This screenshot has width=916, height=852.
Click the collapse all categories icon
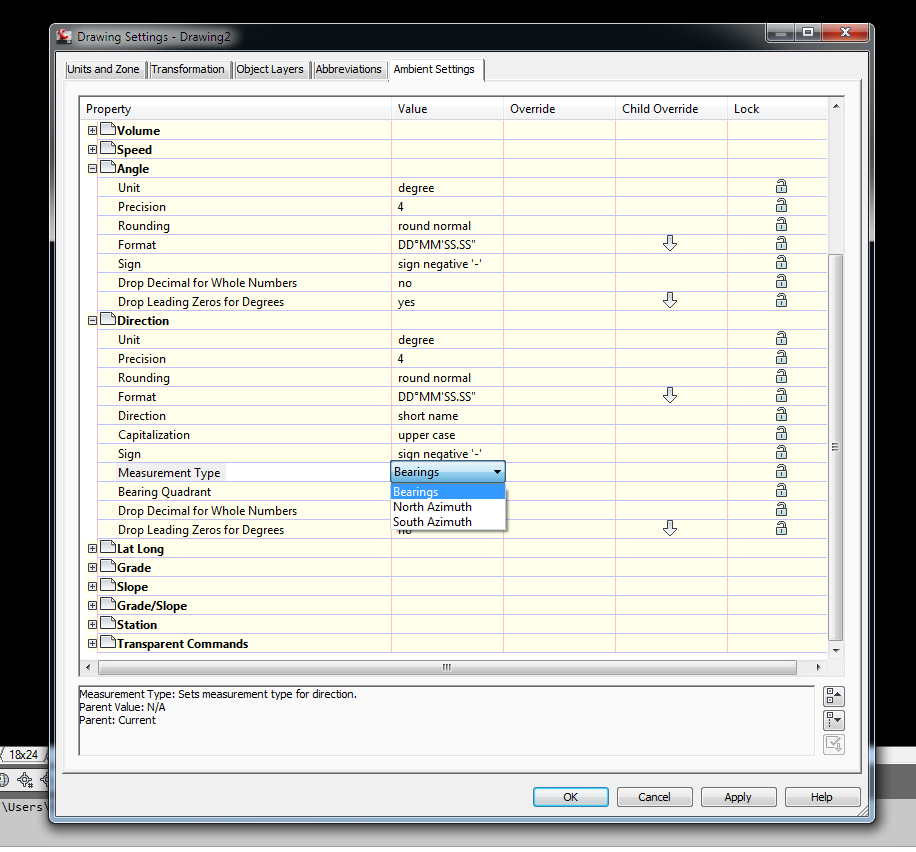(834, 696)
